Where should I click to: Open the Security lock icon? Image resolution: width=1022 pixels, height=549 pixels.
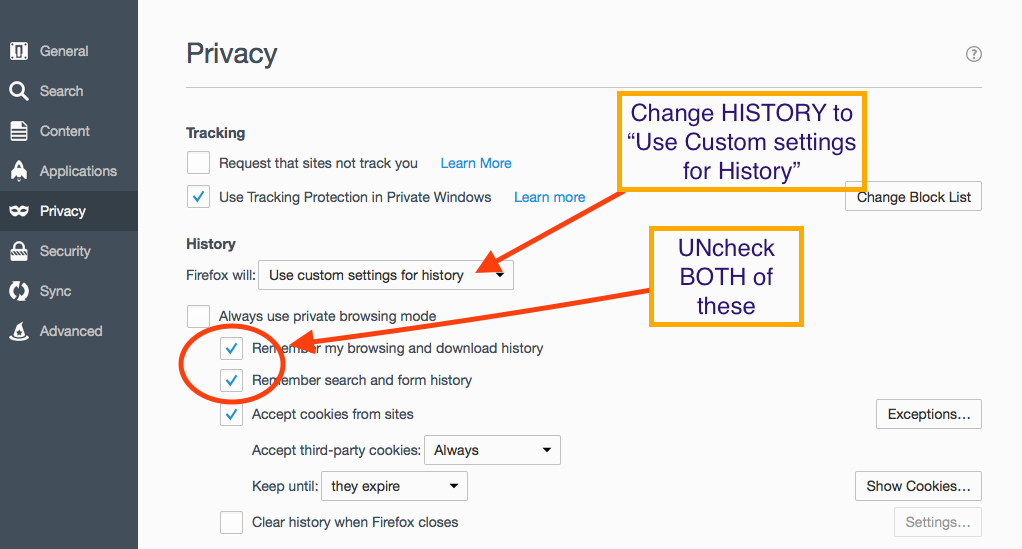19,251
